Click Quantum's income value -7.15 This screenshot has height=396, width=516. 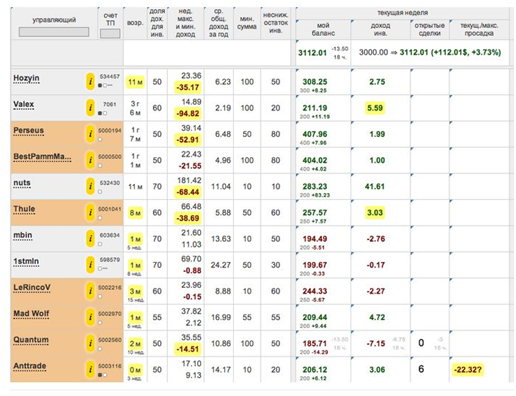point(376,343)
